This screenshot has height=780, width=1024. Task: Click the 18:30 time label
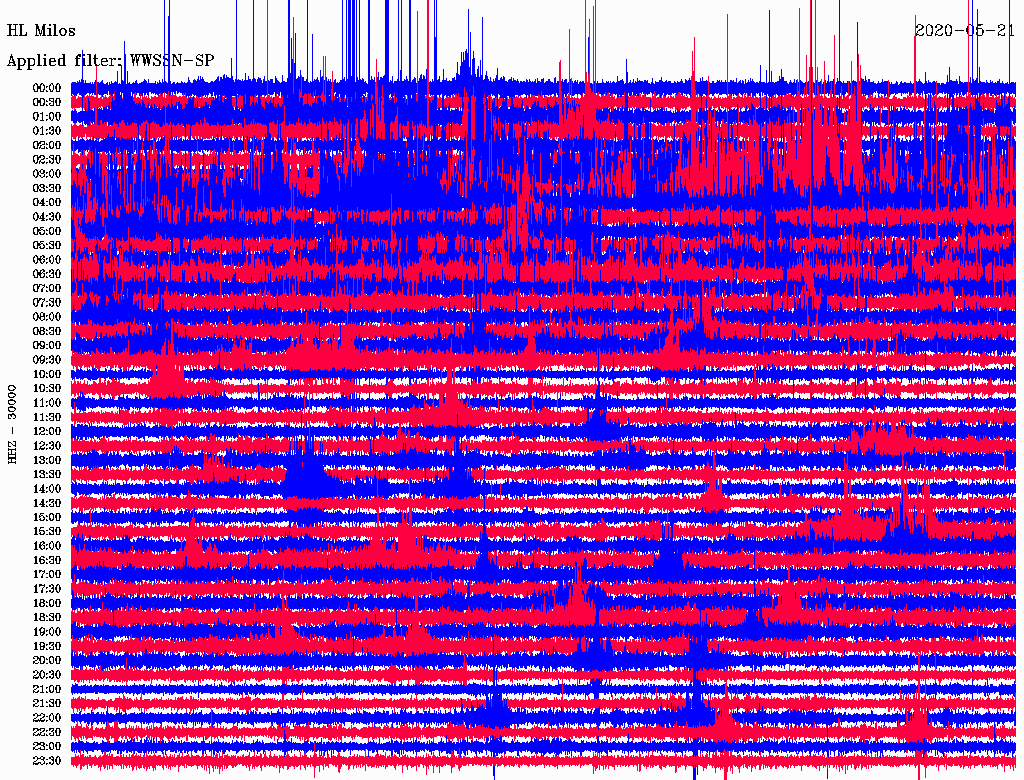pyautogui.click(x=47, y=617)
